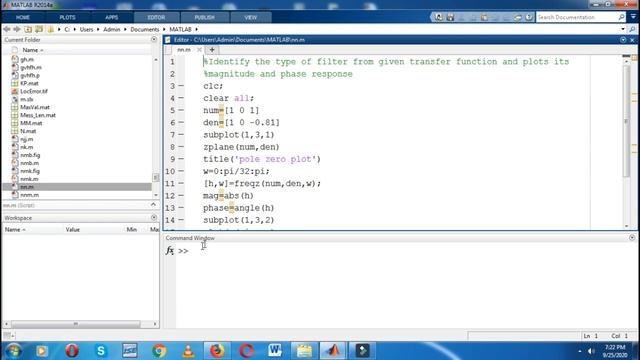This screenshot has width=640, height=360.
Task: Select file MaxVal.mat
Action: pyautogui.click(x=35, y=107)
